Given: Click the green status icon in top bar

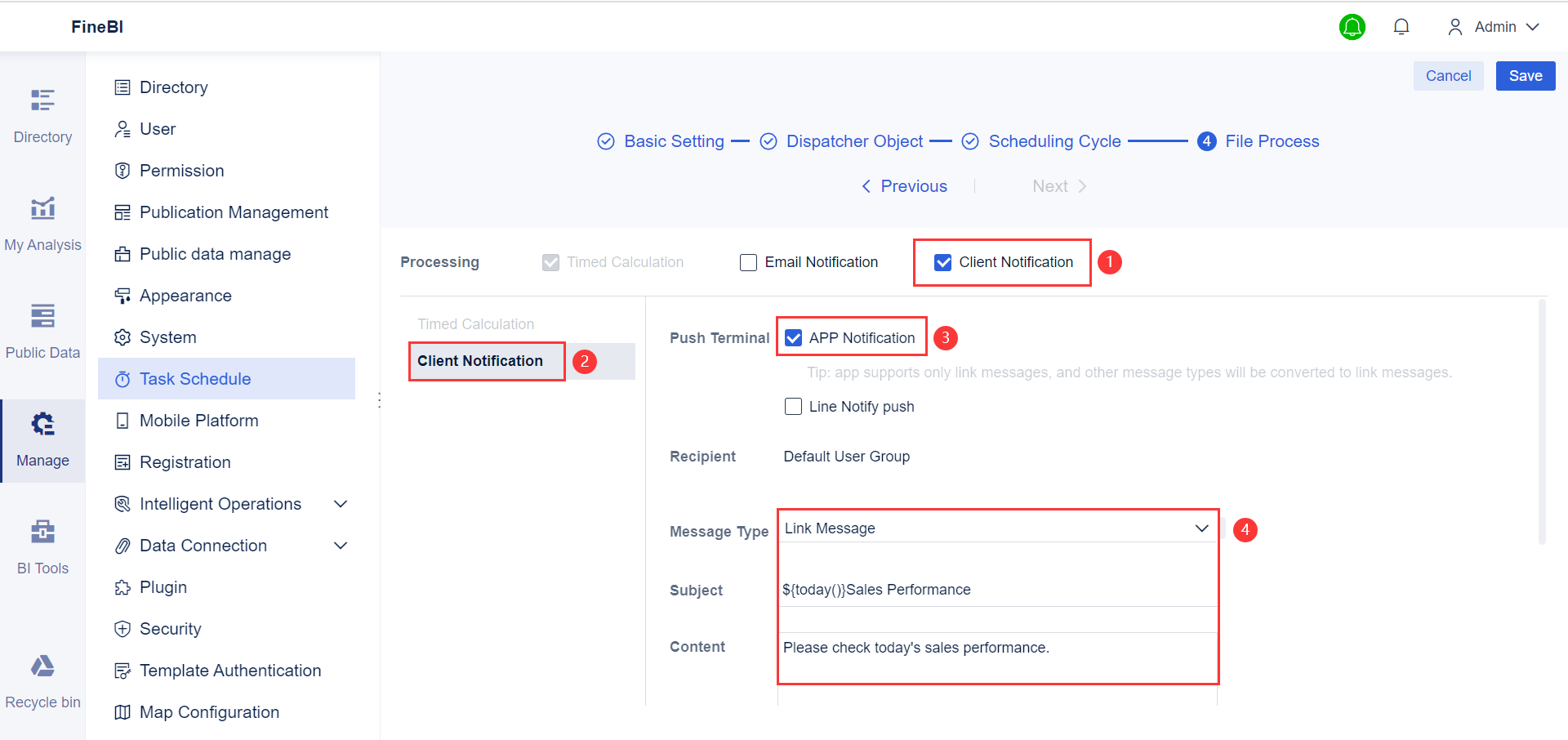Looking at the screenshot, I should [x=1352, y=26].
